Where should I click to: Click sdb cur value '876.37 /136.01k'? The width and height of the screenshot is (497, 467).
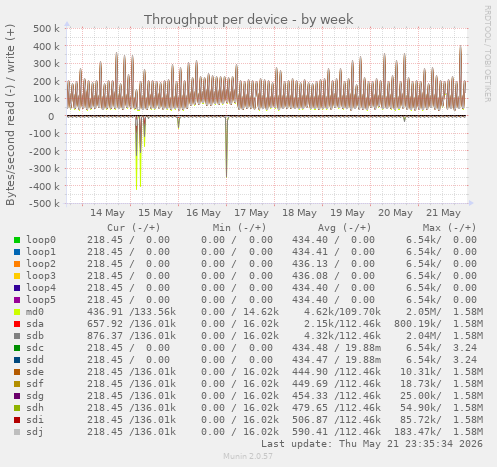(x=131, y=336)
